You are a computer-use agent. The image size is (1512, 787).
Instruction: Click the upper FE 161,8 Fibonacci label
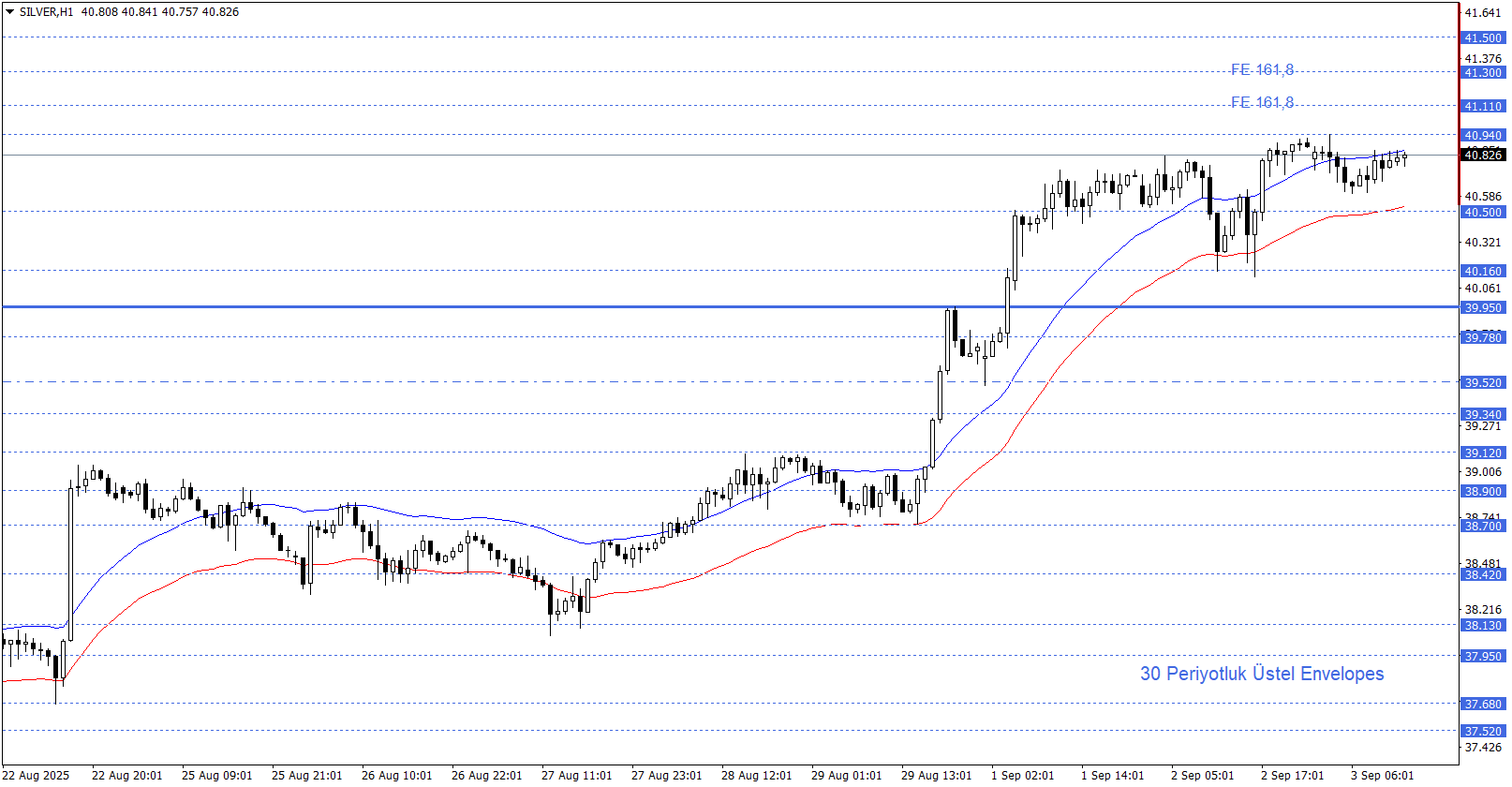[1262, 70]
